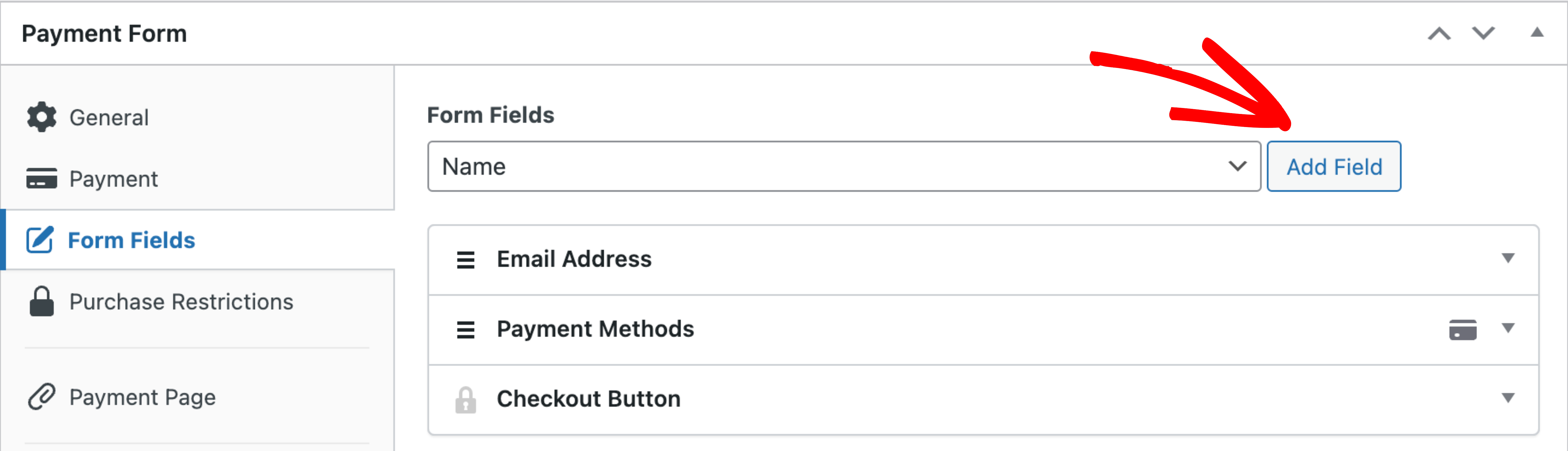Click card icon in Payment Methods row
Image resolution: width=1568 pixels, height=451 pixels.
[x=1463, y=329]
